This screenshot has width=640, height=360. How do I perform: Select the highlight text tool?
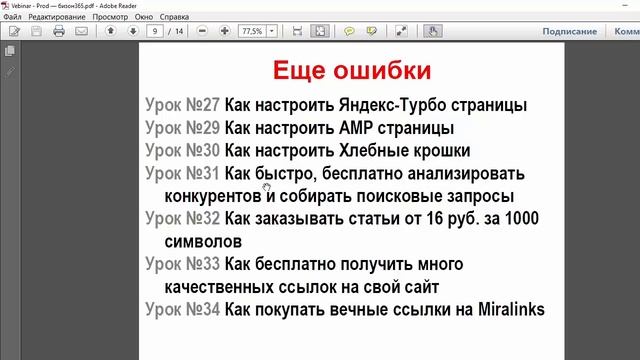371,31
